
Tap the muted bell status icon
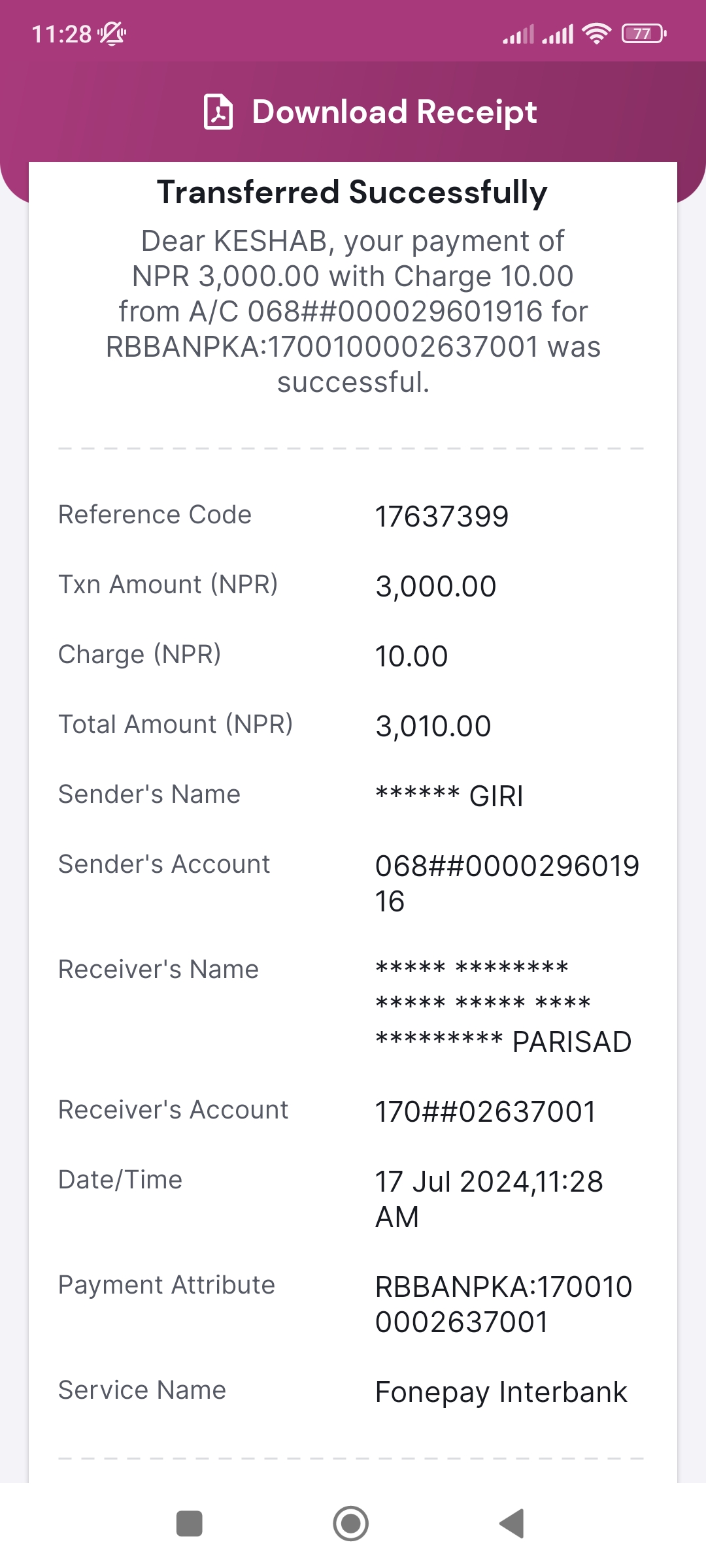(112, 33)
